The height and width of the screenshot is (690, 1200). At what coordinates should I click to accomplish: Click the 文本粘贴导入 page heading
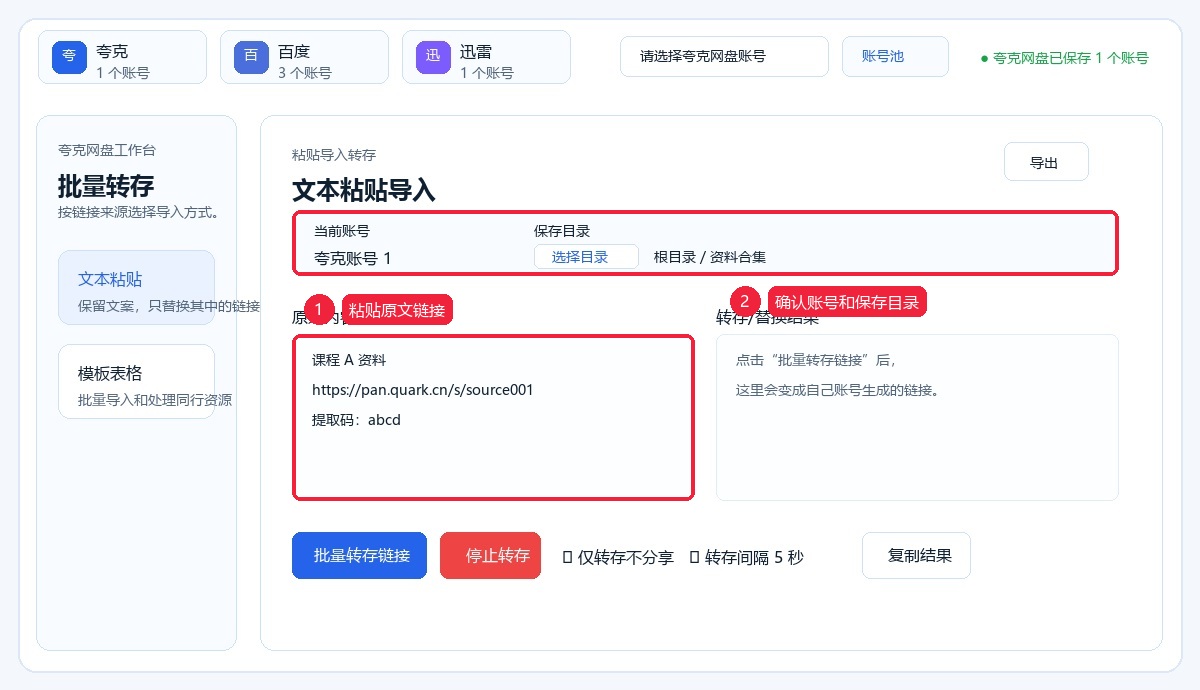364,190
